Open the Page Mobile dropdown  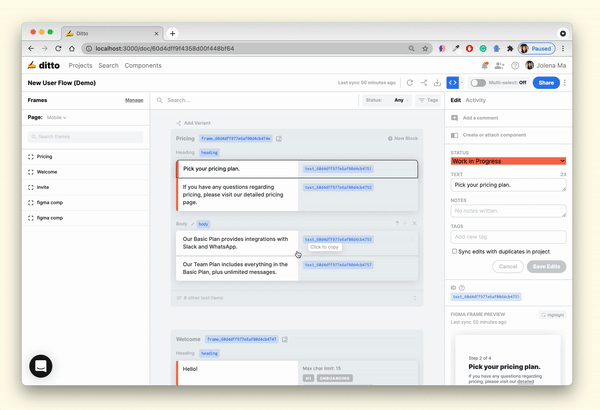click(x=56, y=118)
